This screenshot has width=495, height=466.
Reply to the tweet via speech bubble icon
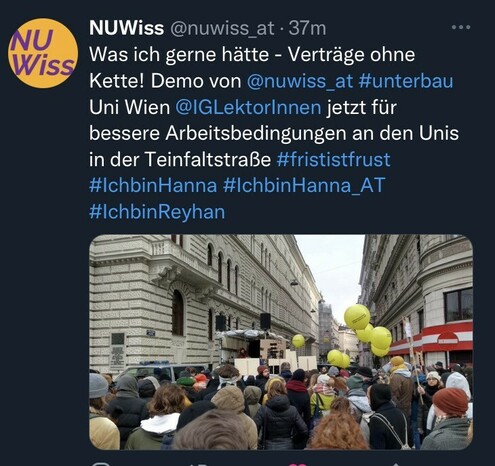coord(100,464)
